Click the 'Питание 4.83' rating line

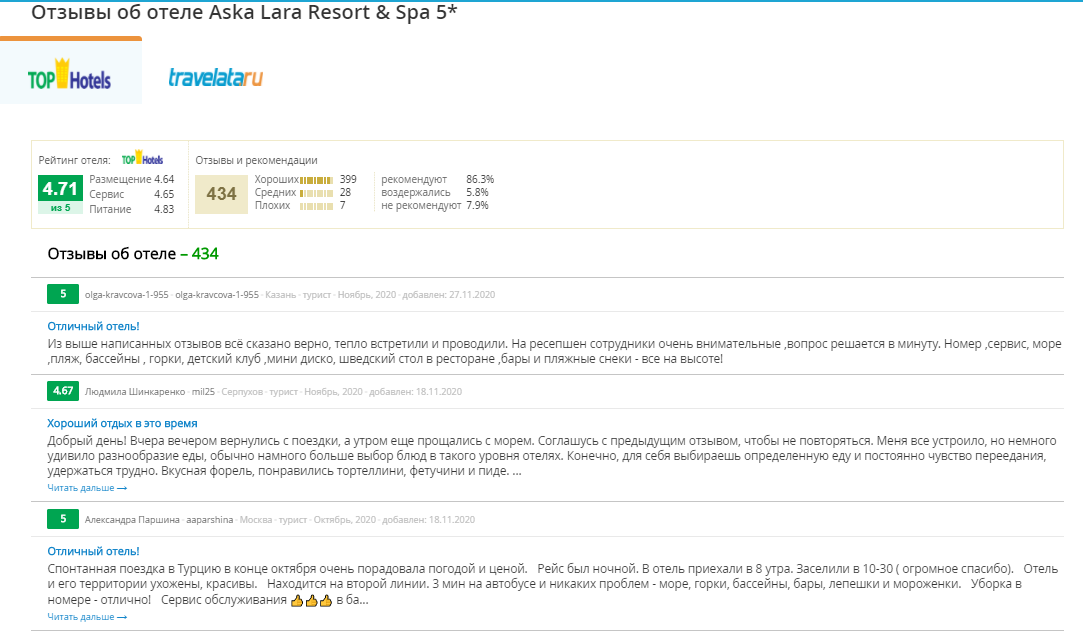coord(131,209)
